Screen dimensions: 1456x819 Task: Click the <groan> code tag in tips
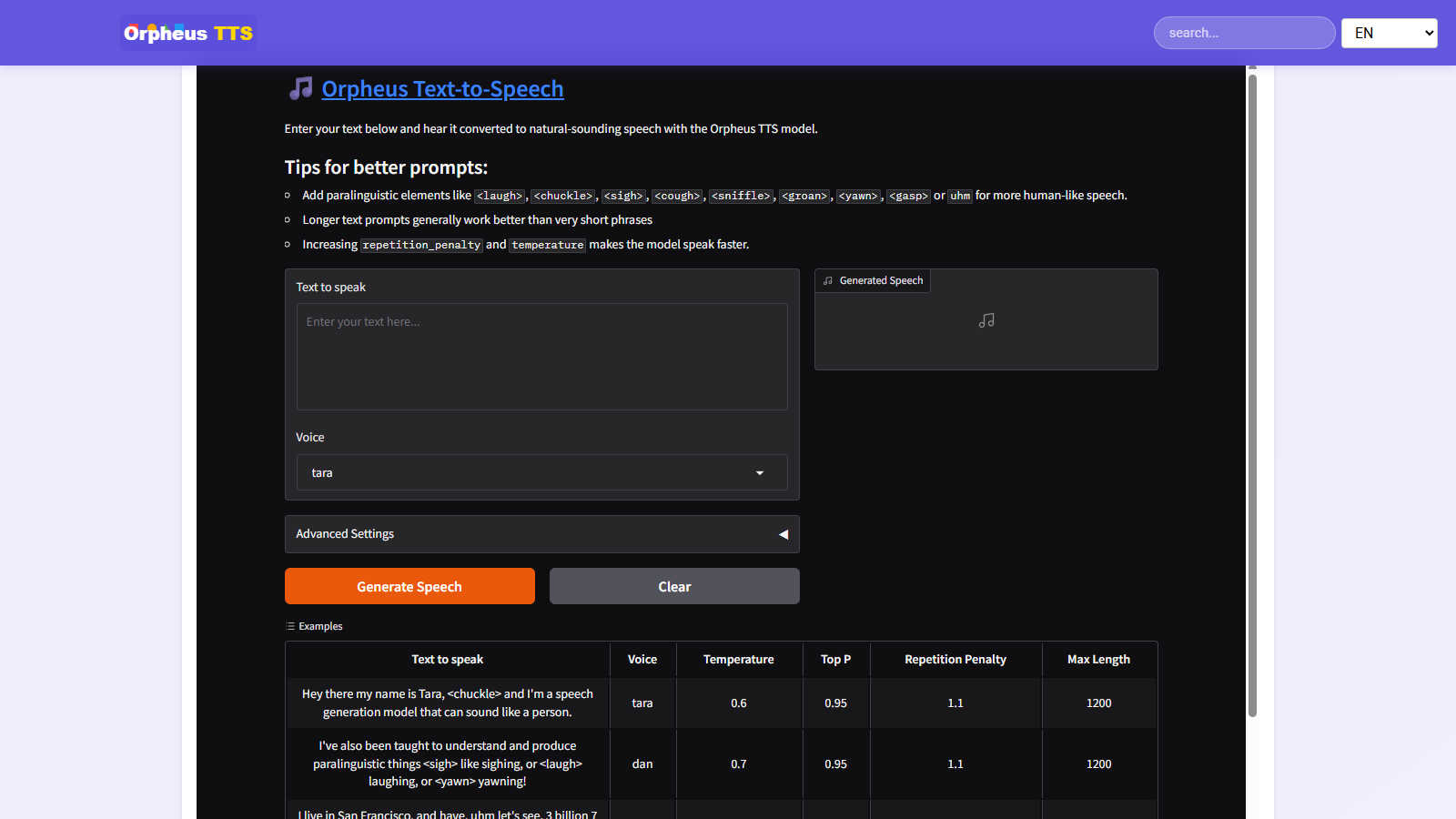coord(804,196)
